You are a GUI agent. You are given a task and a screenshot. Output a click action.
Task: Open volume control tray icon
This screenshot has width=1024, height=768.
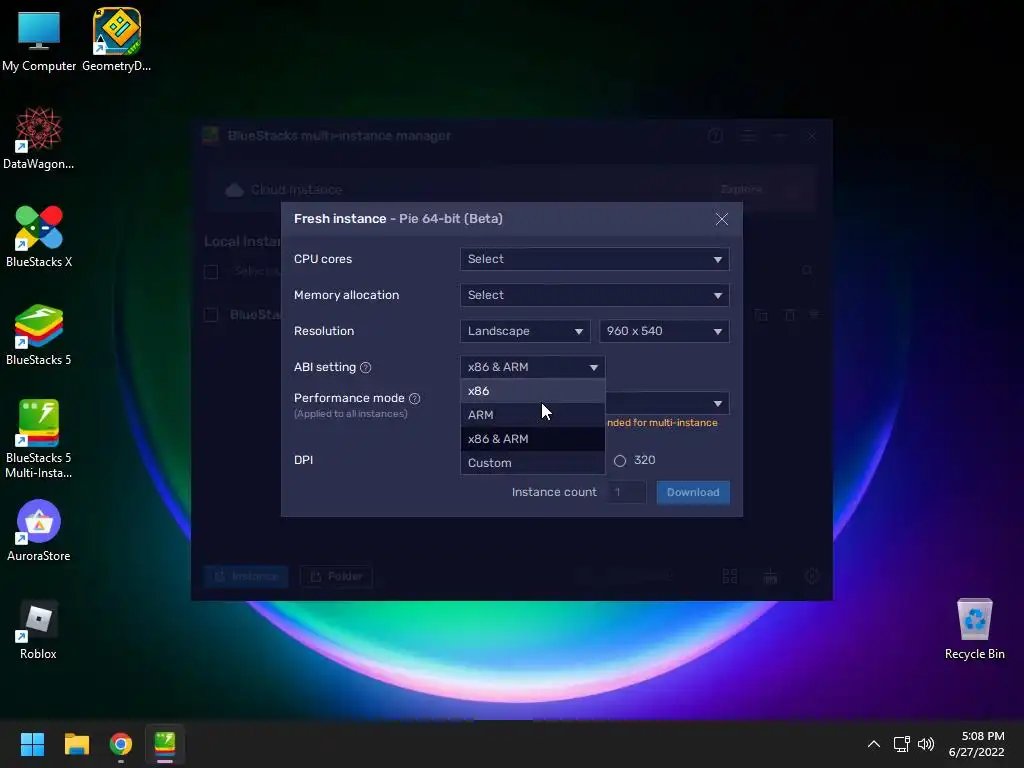tap(926, 744)
